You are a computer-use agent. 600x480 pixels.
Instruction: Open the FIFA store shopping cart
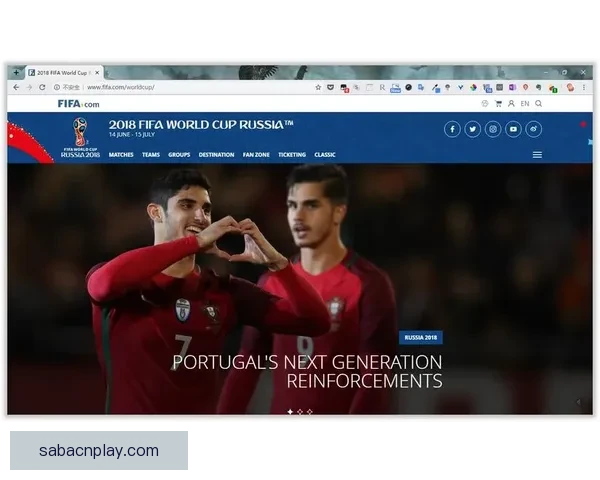(498, 103)
